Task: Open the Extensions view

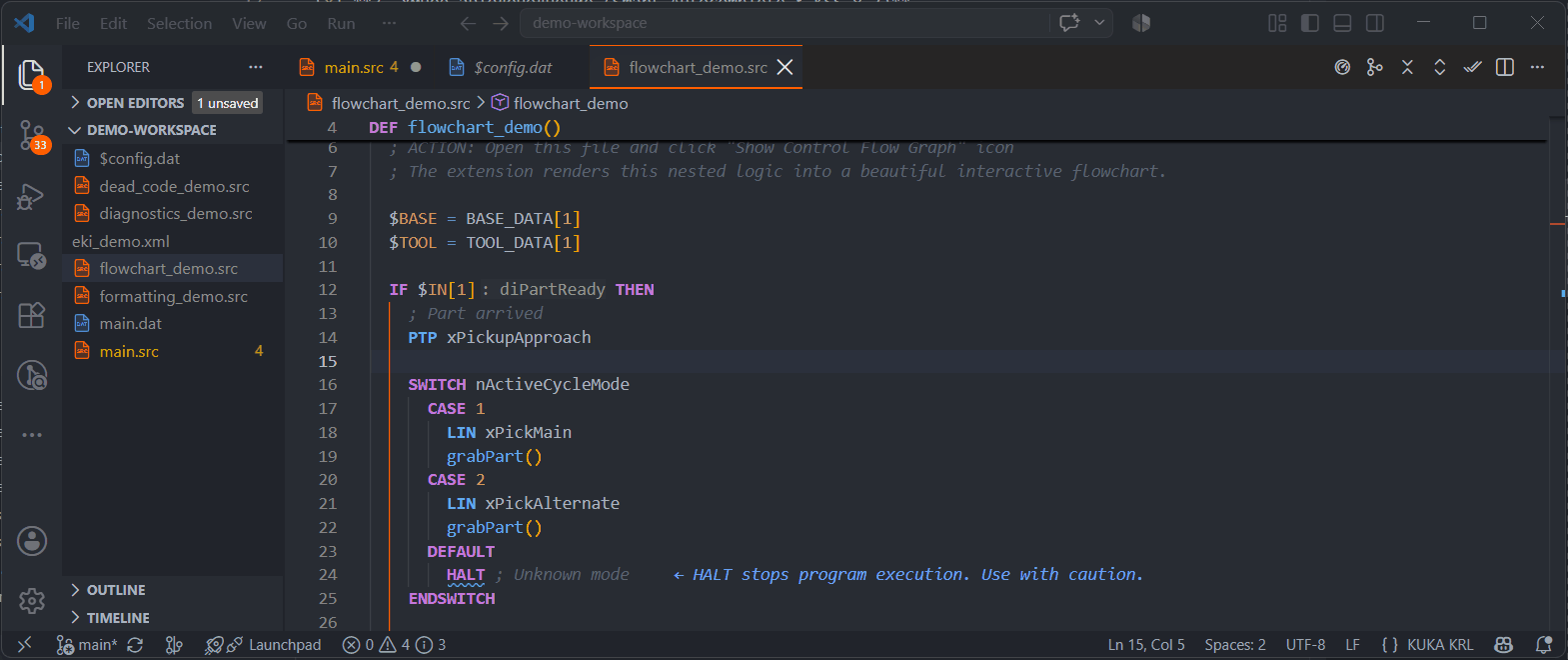Action: click(x=32, y=315)
